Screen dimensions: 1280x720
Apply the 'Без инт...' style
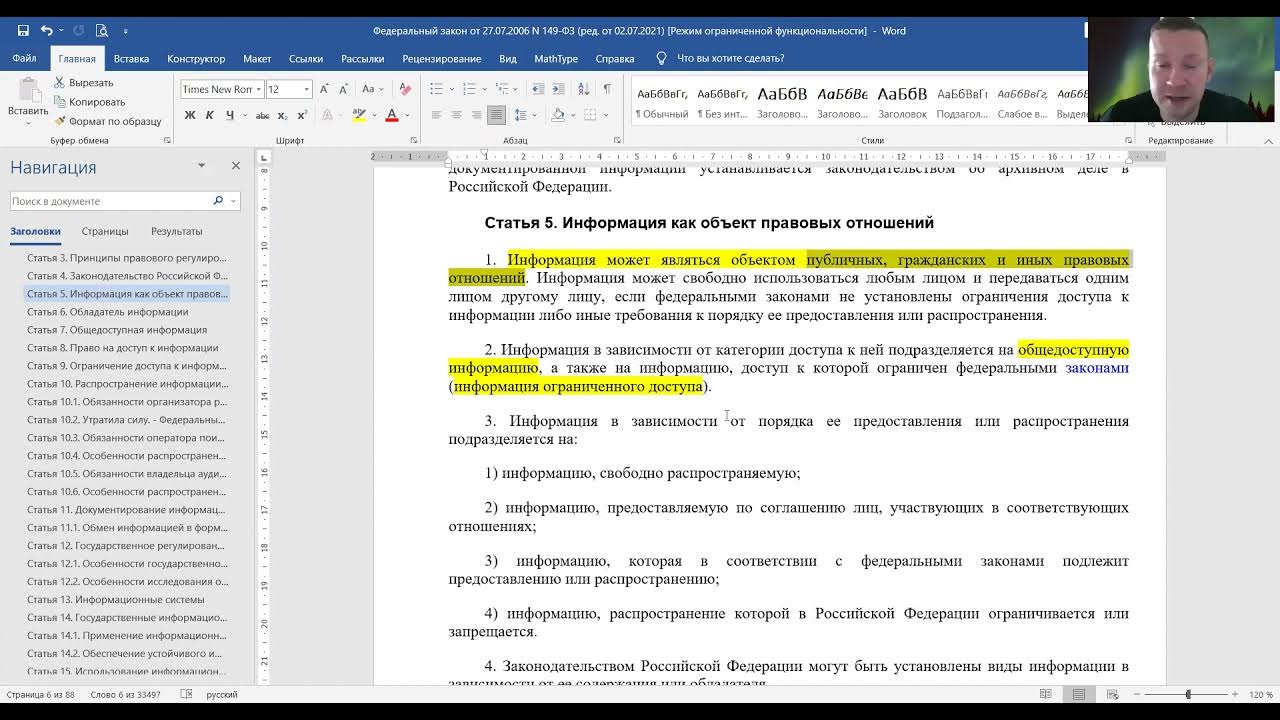pos(722,103)
